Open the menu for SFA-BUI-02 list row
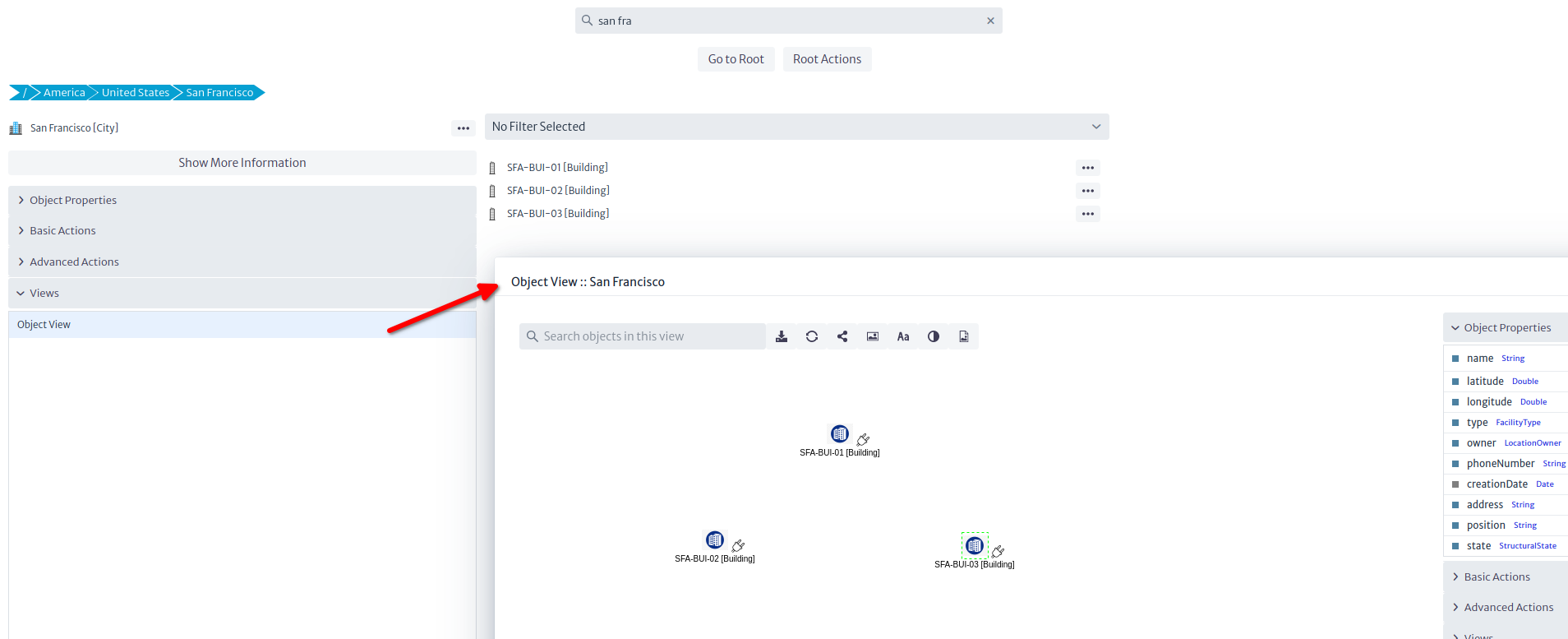Image resolution: width=1568 pixels, height=639 pixels. 1087,191
